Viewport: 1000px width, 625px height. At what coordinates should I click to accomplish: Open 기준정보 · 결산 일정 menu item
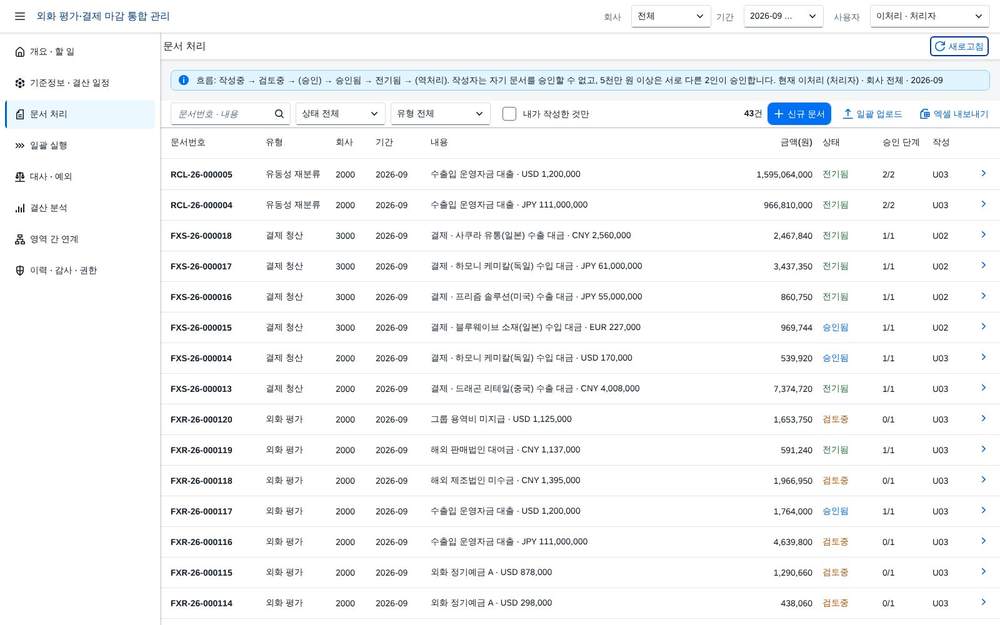coord(80,83)
